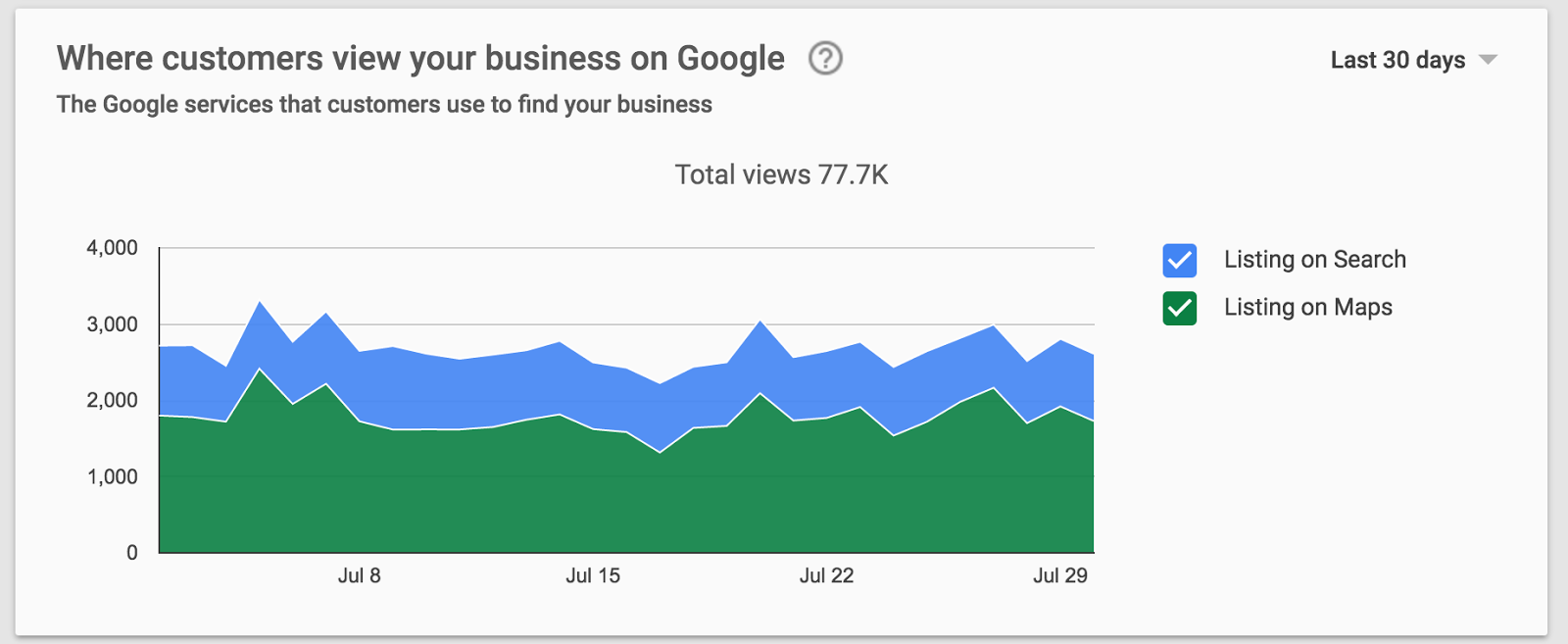Click the Where customers view your business heading

[x=421, y=58]
